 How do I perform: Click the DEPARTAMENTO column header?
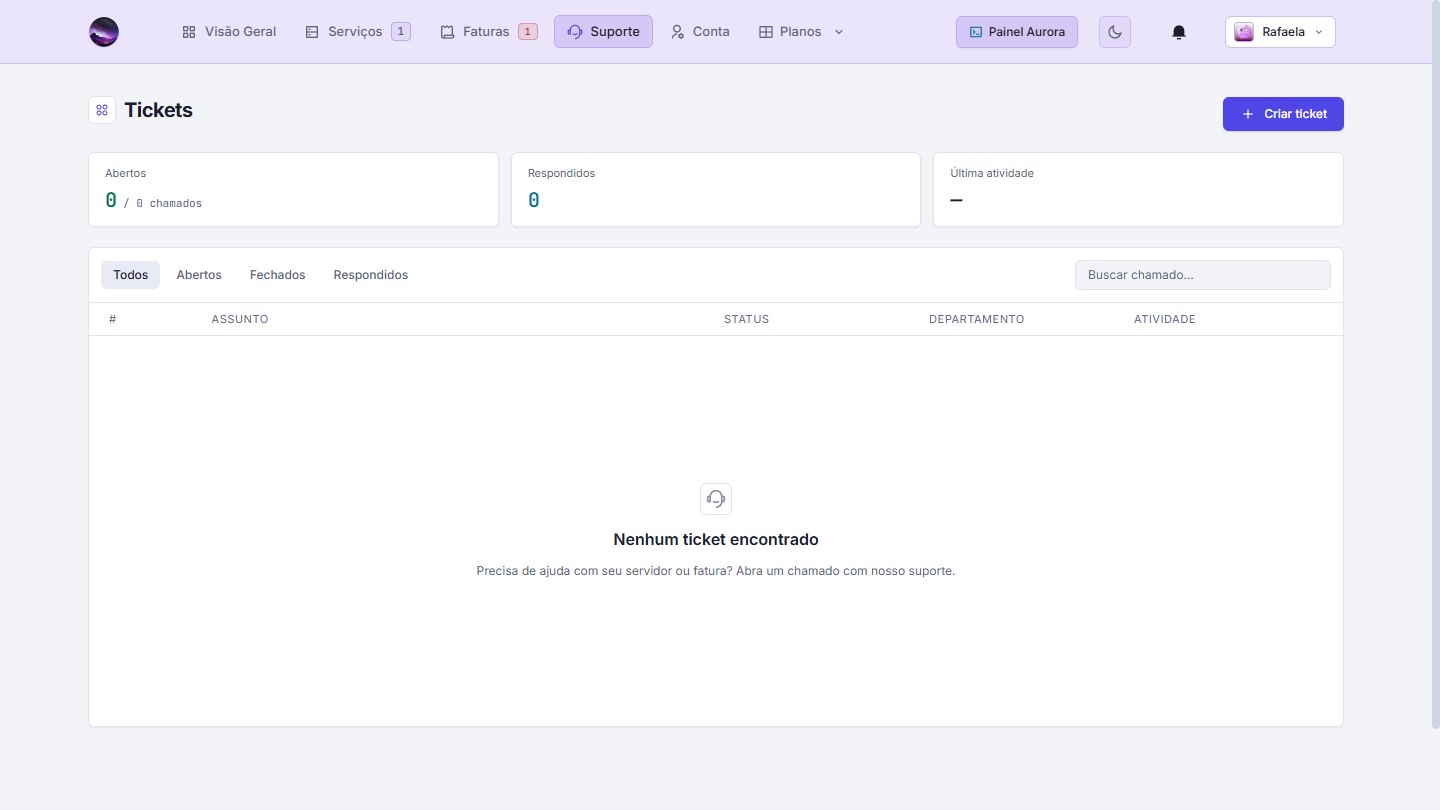coord(977,319)
